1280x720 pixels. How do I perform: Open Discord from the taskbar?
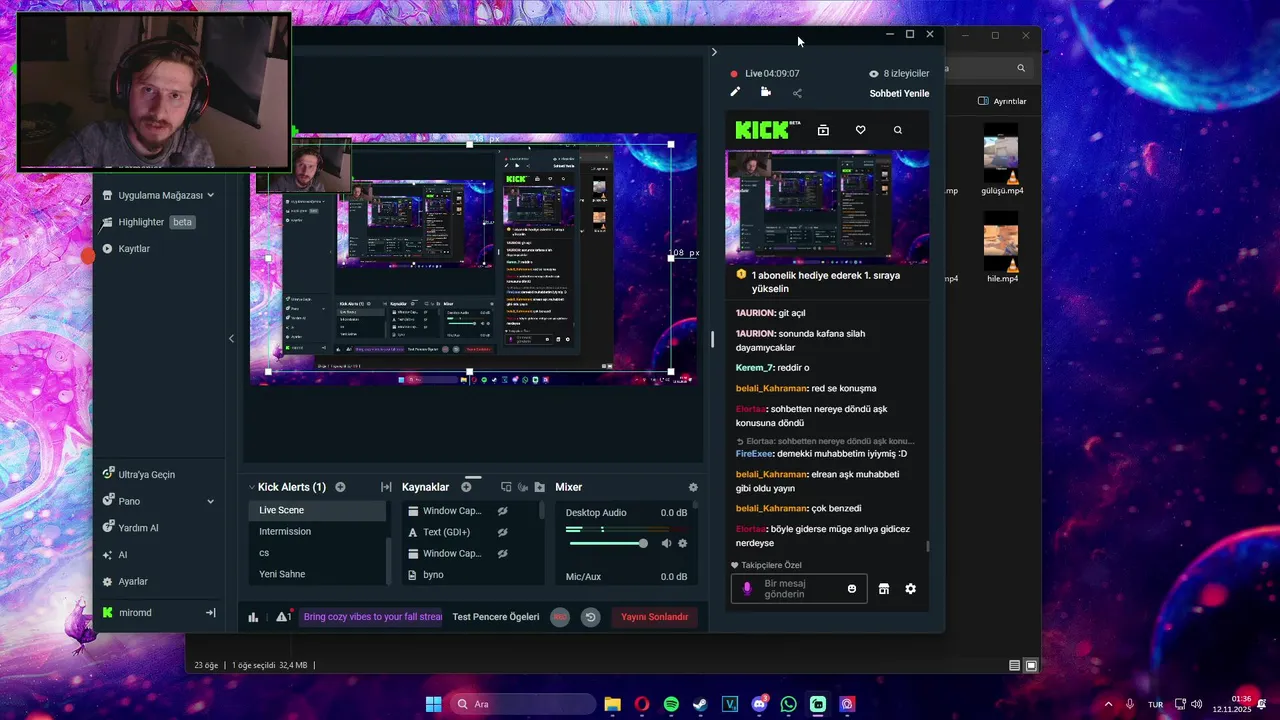(759, 704)
